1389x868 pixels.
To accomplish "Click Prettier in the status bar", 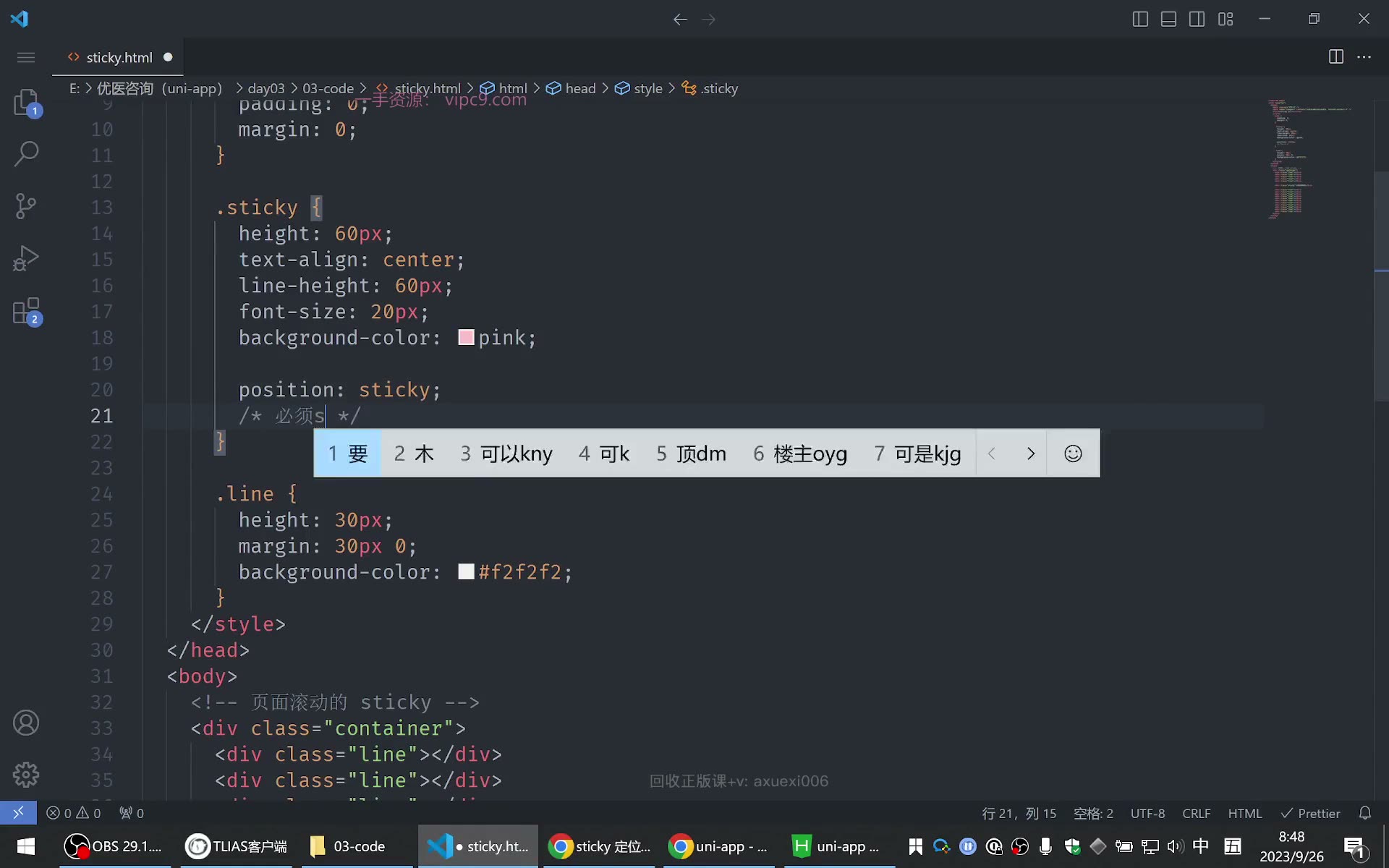I will pos(1310,813).
